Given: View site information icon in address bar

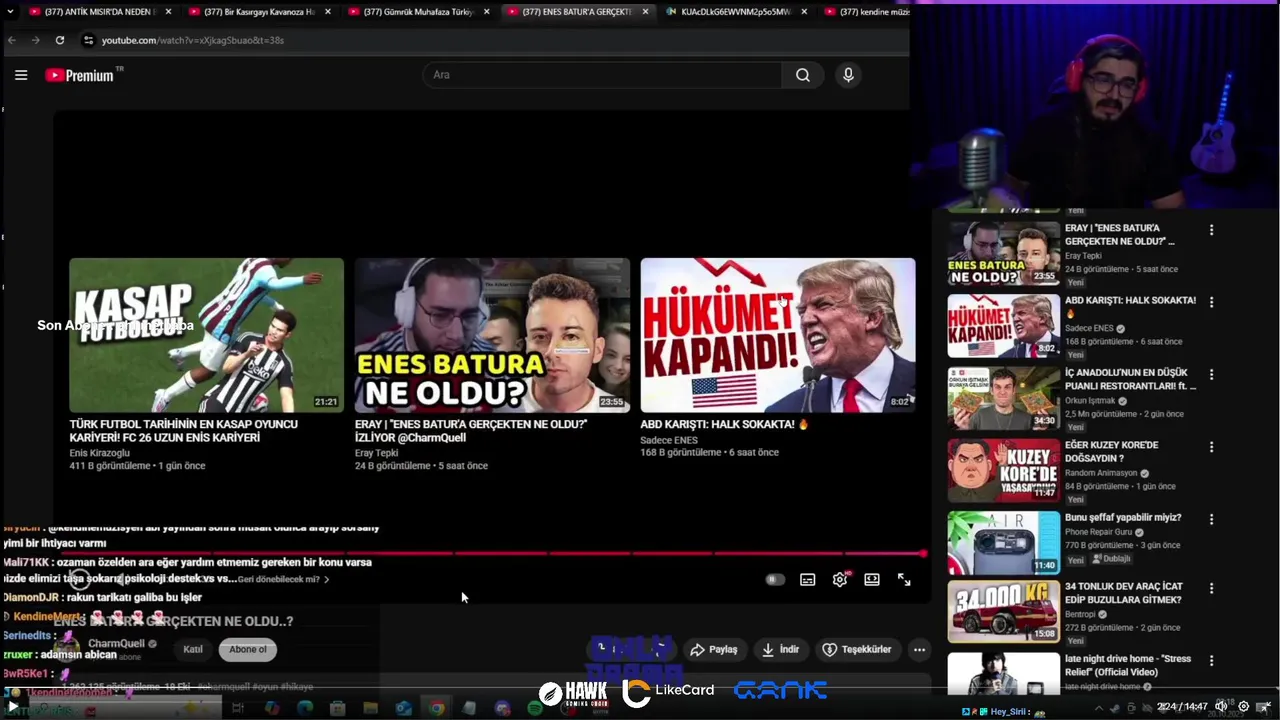Looking at the screenshot, I should pos(88,40).
